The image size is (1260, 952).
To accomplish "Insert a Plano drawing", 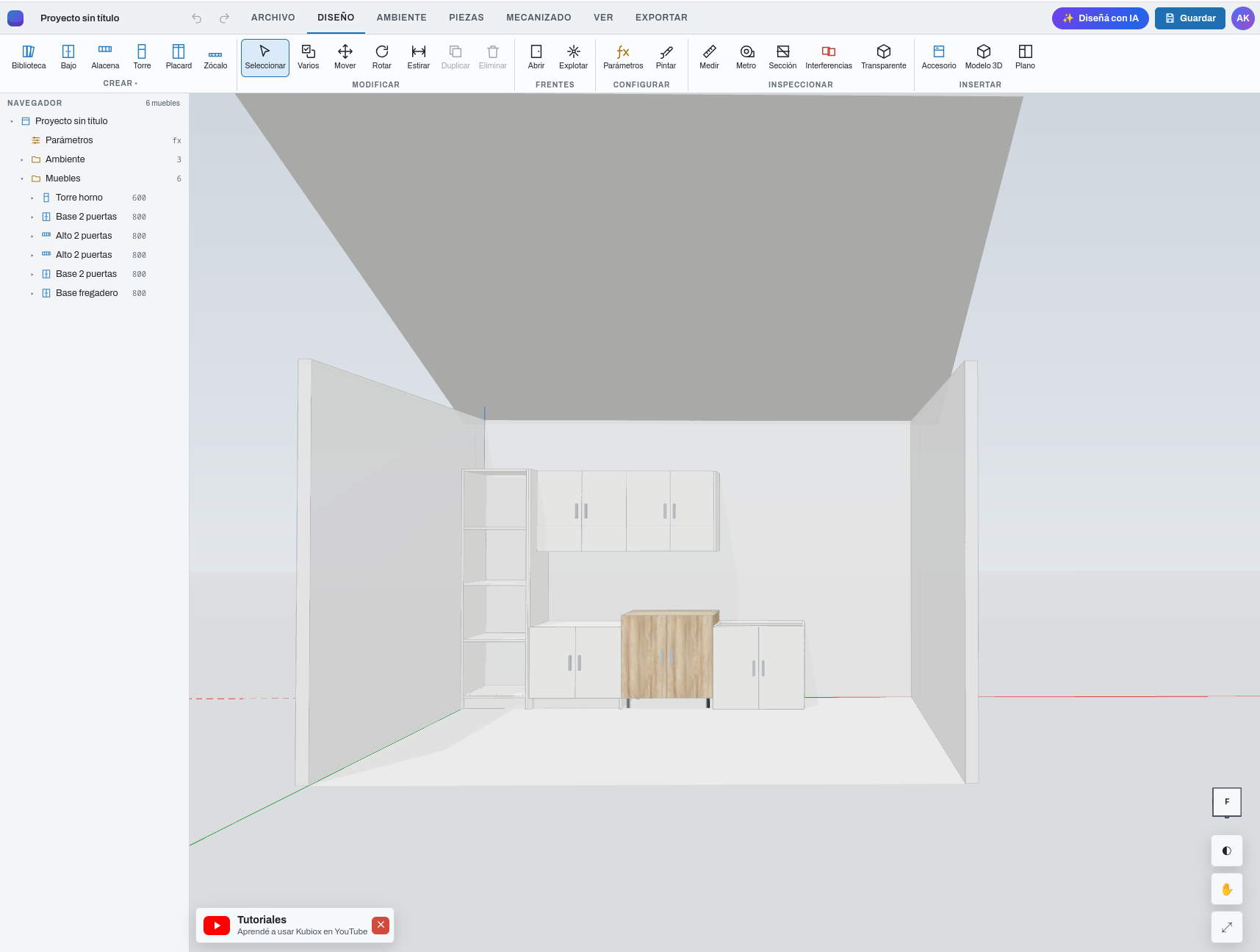I will point(1026,57).
